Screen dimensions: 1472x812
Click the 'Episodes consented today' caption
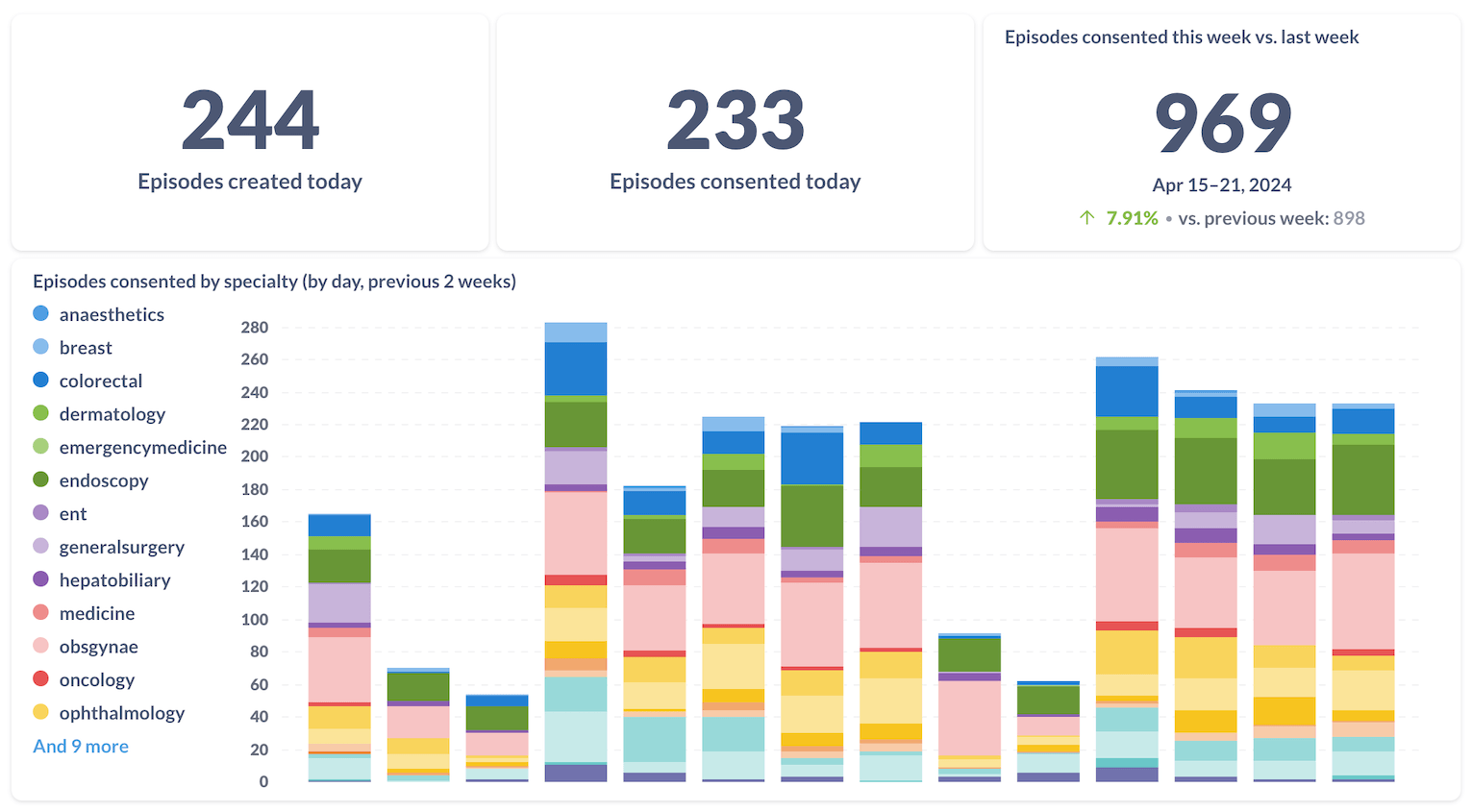736,182
